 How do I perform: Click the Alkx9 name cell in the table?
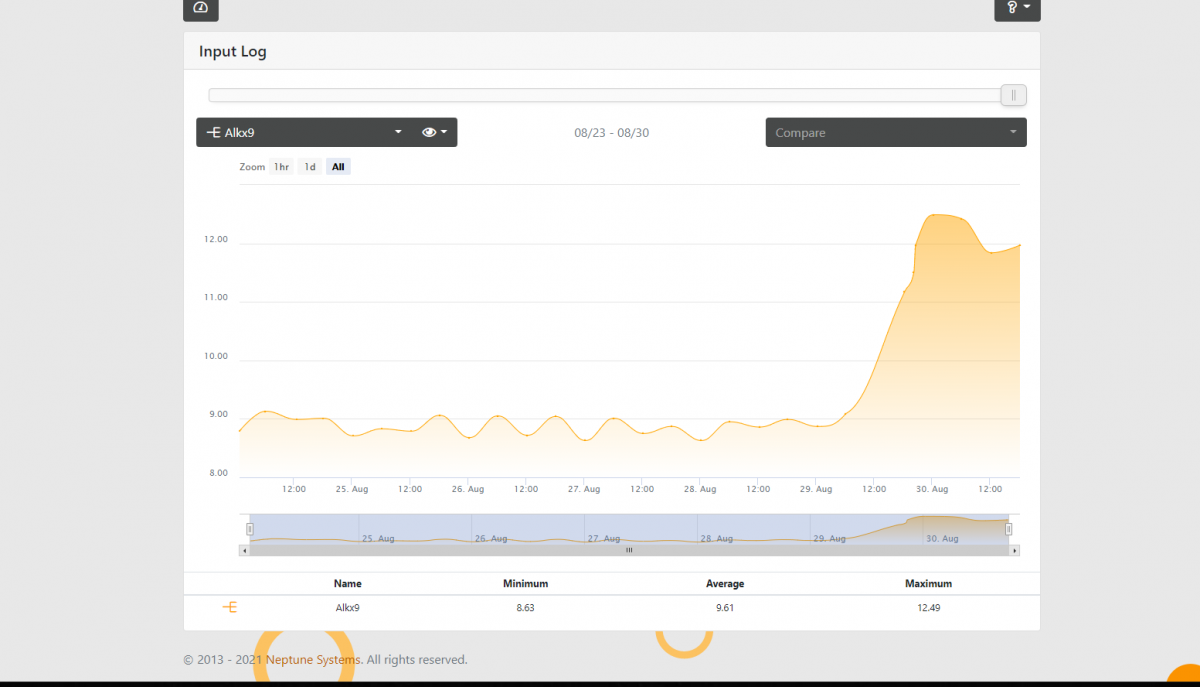(x=348, y=607)
